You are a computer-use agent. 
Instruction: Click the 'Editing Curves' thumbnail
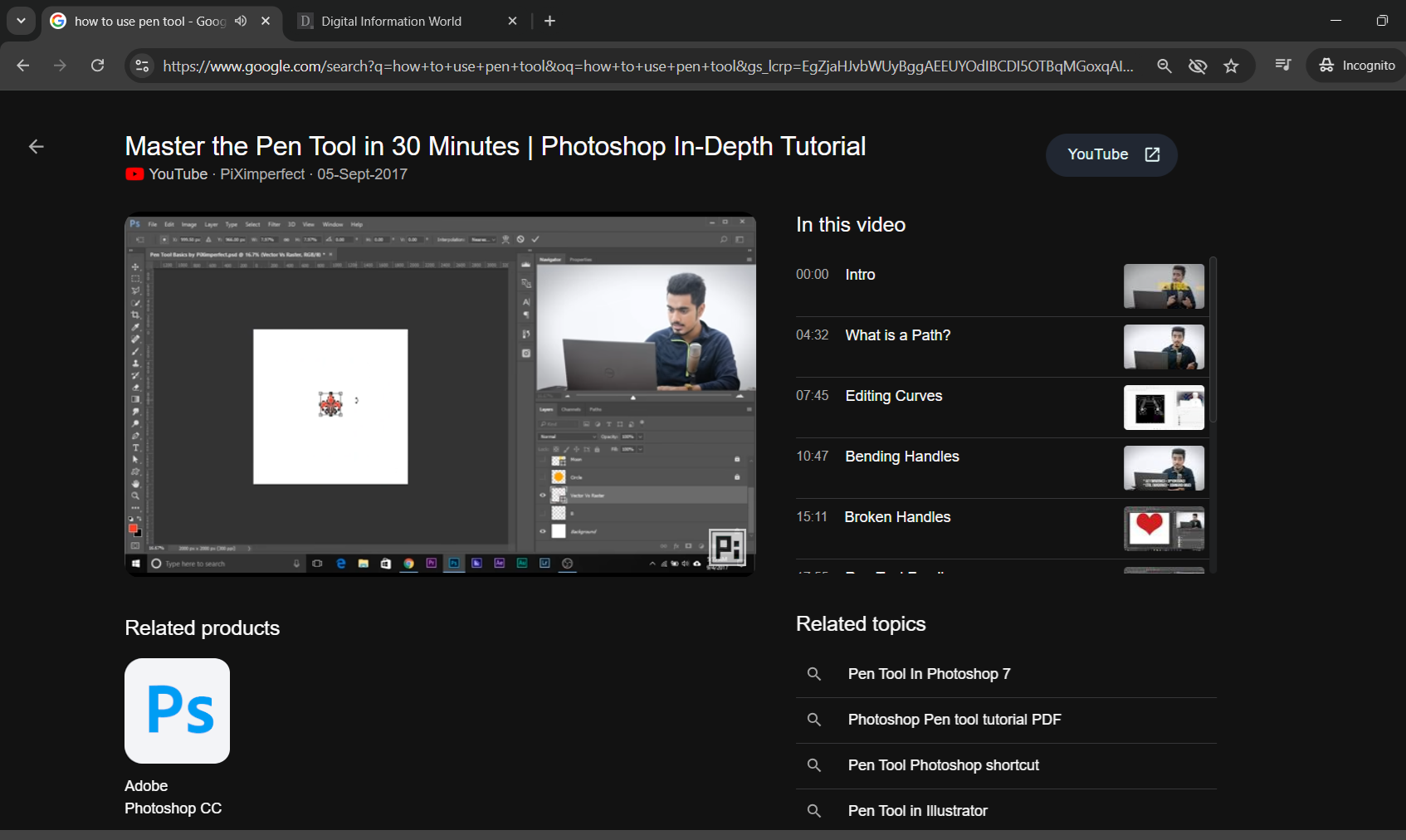[1164, 408]
